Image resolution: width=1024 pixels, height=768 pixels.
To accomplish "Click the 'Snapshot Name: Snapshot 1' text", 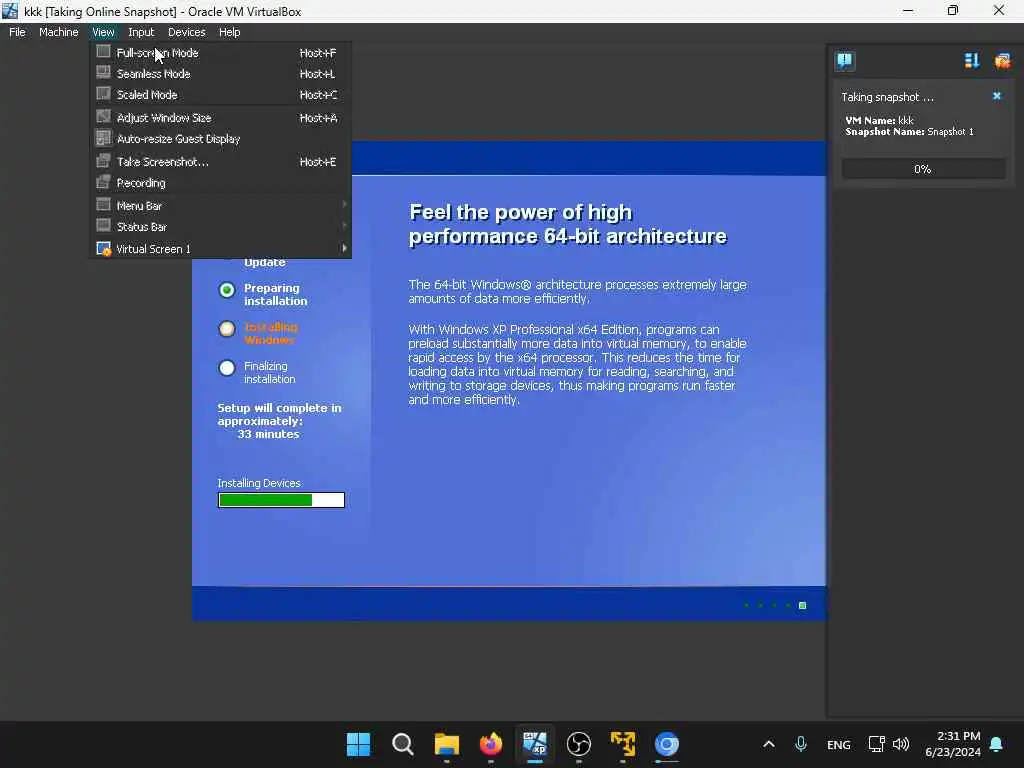I will [x=909, y=131].
